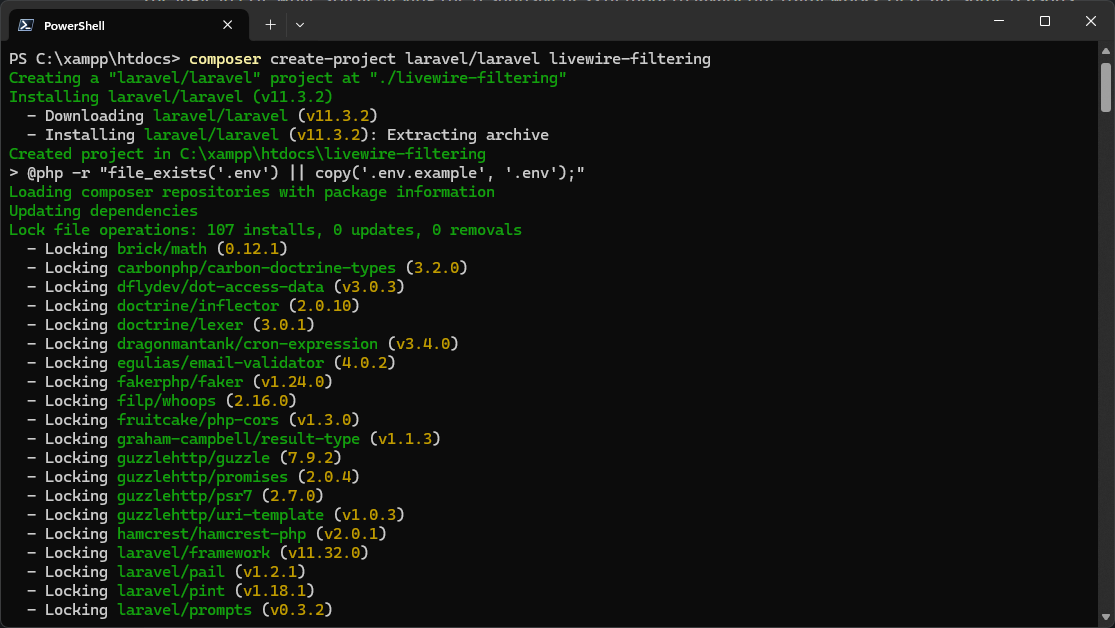Click 'laravel/pail' package name

[x=171, y=573]
